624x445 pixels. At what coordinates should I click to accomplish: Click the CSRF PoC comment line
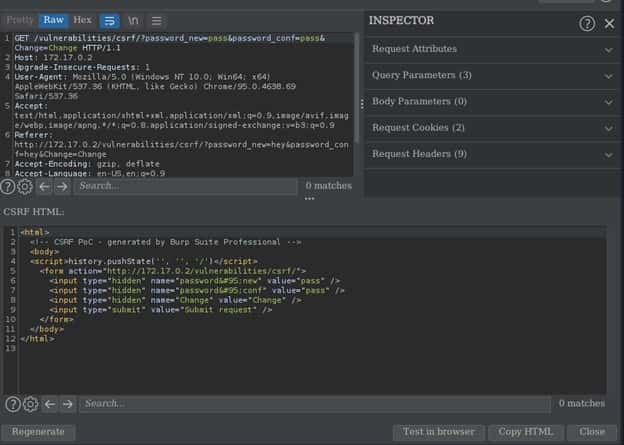[x=166, y=242]
